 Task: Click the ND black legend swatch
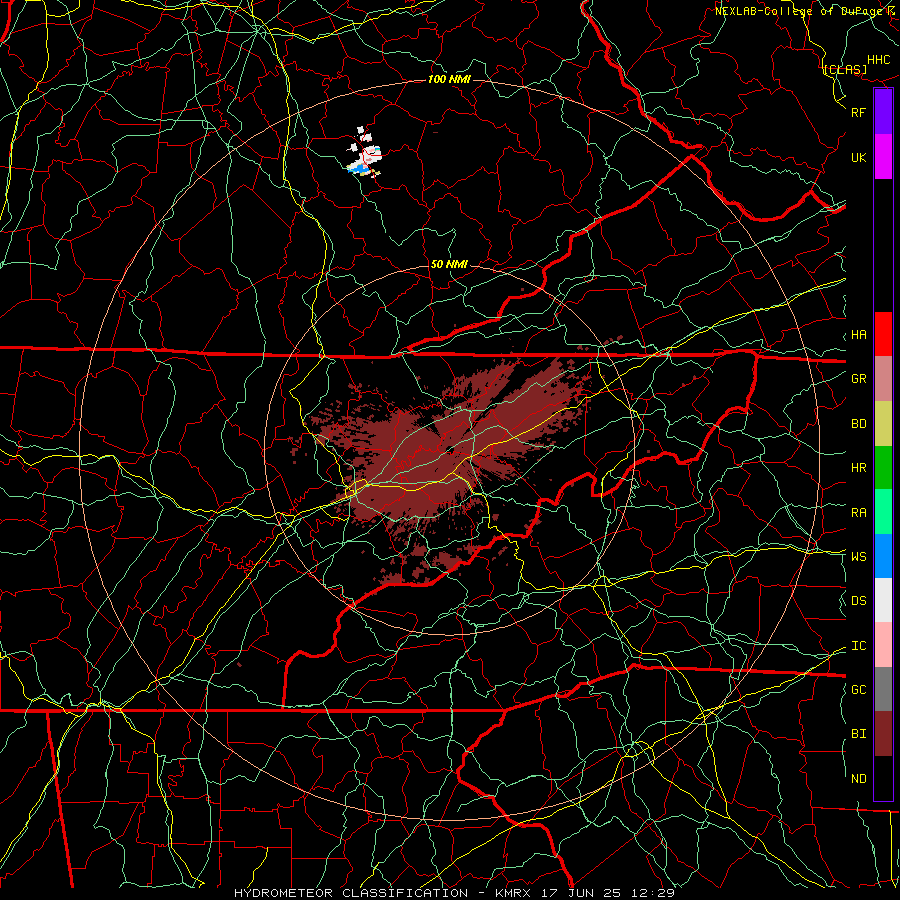click(x=883, y=778)
